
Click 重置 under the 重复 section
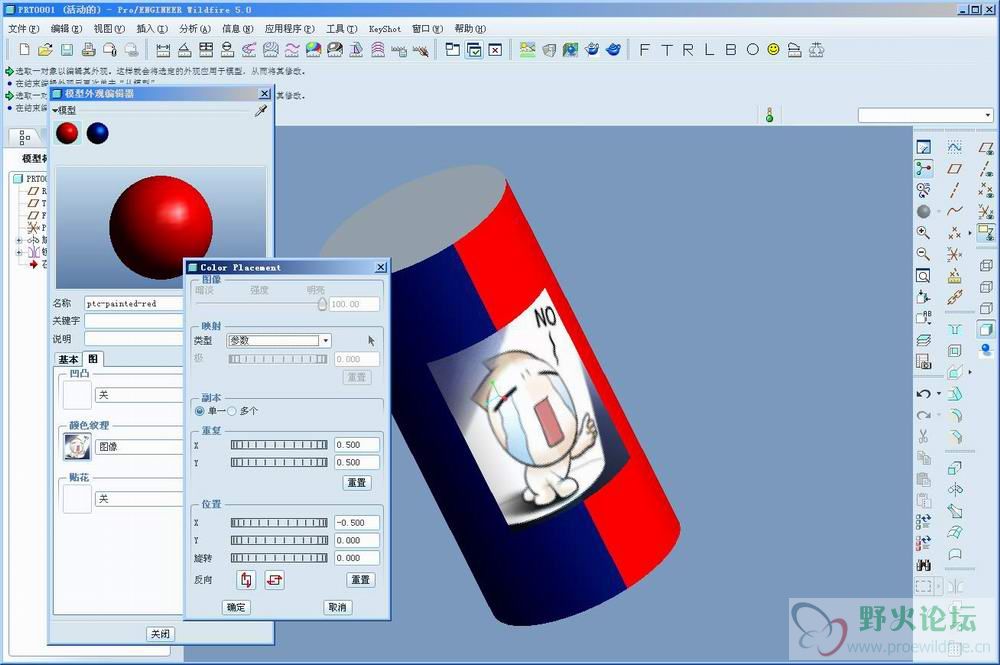(x=357, y=483)
